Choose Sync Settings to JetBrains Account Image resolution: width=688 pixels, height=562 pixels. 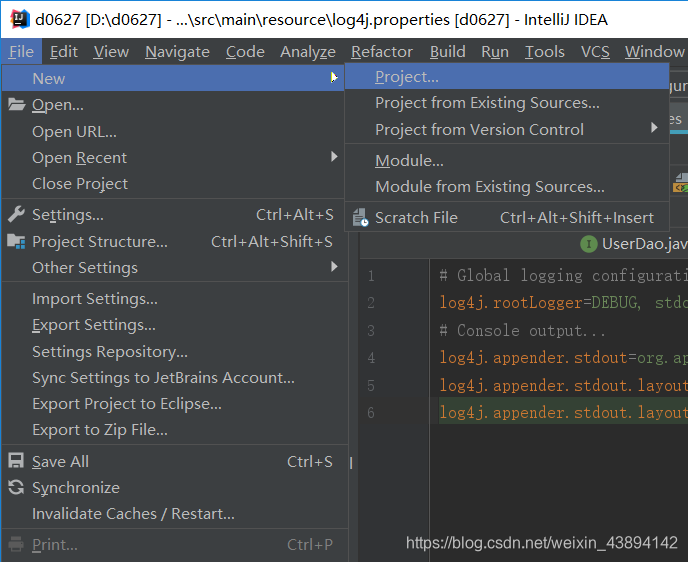(x=173, y=378)
